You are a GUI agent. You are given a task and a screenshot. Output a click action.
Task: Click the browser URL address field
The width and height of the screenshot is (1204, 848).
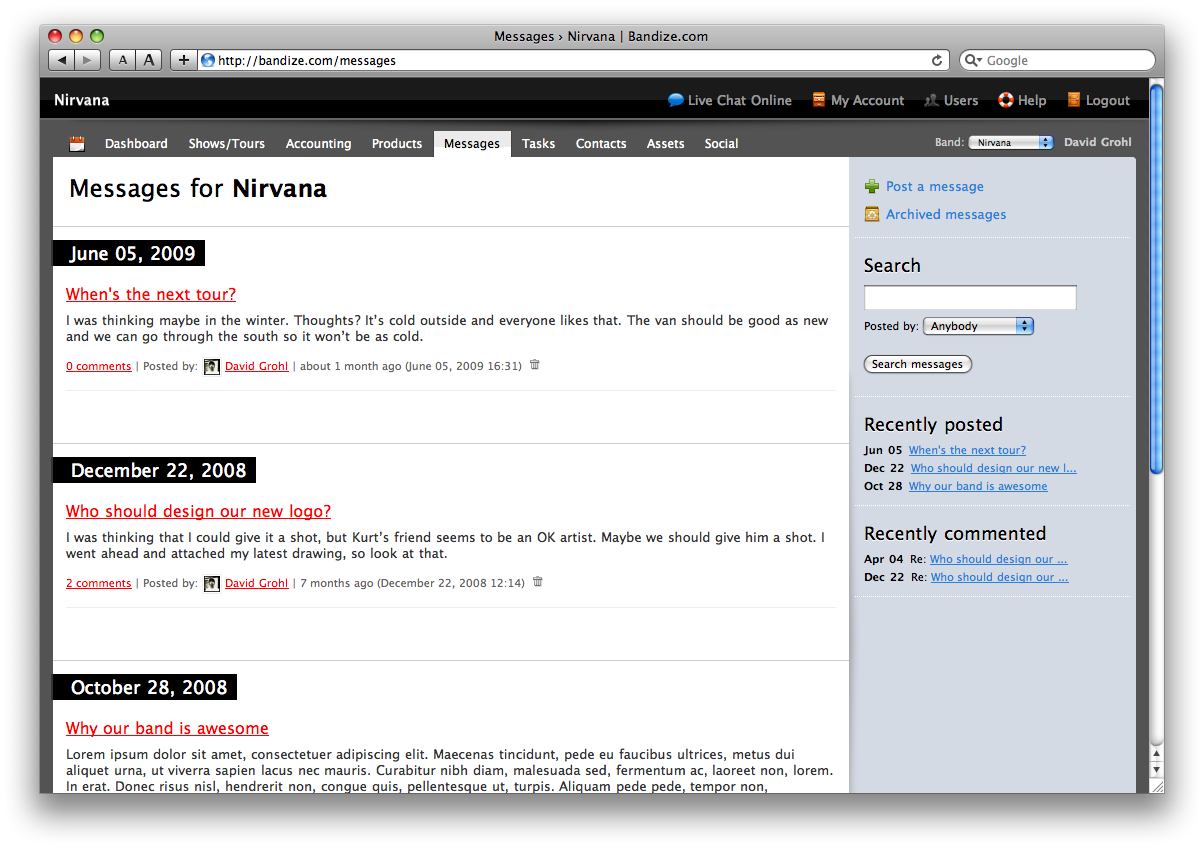click(x=575, y=60)
